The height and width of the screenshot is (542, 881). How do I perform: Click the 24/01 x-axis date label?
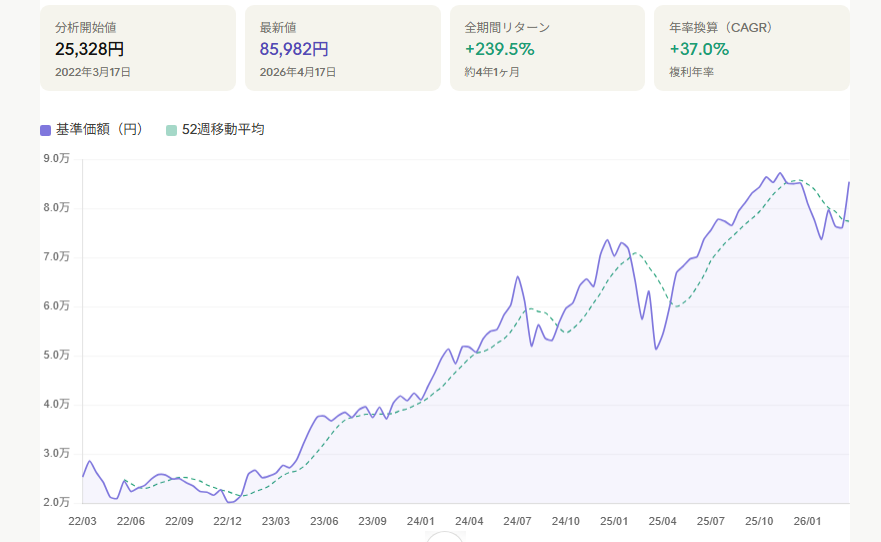421,521
